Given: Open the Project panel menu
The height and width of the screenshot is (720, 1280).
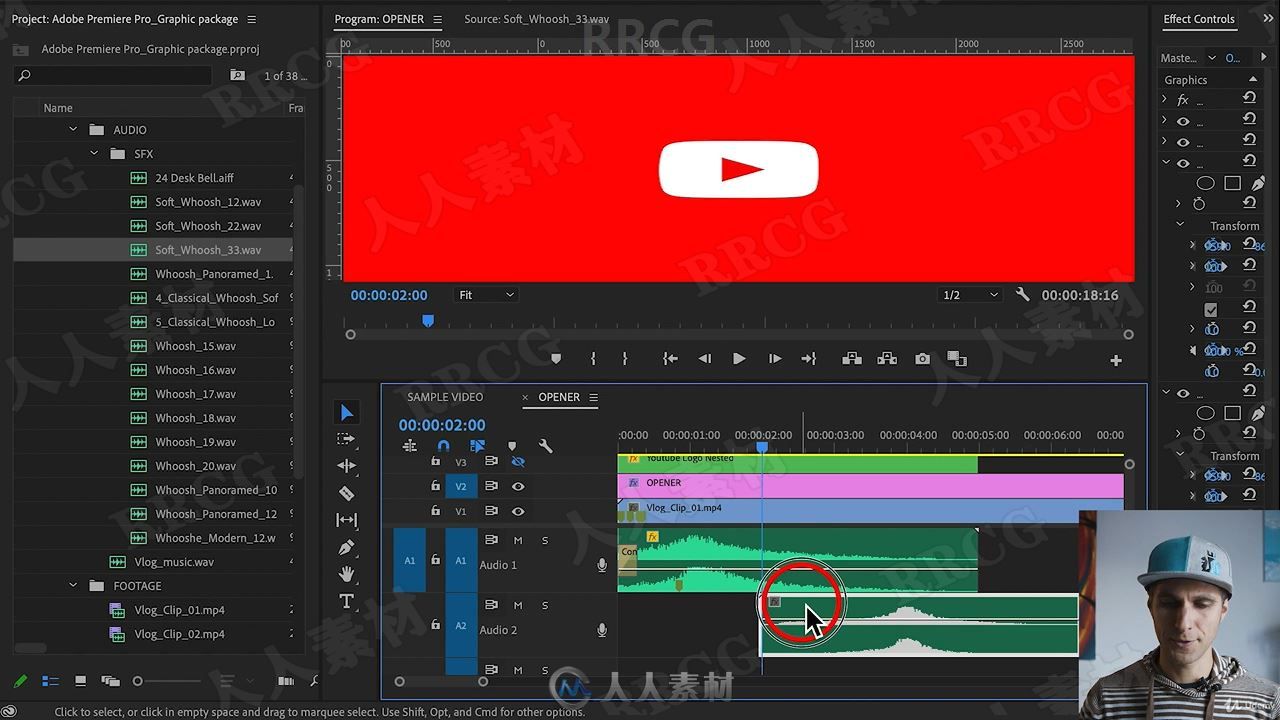Looking at the screenshot, I should (x=251, y=19).
